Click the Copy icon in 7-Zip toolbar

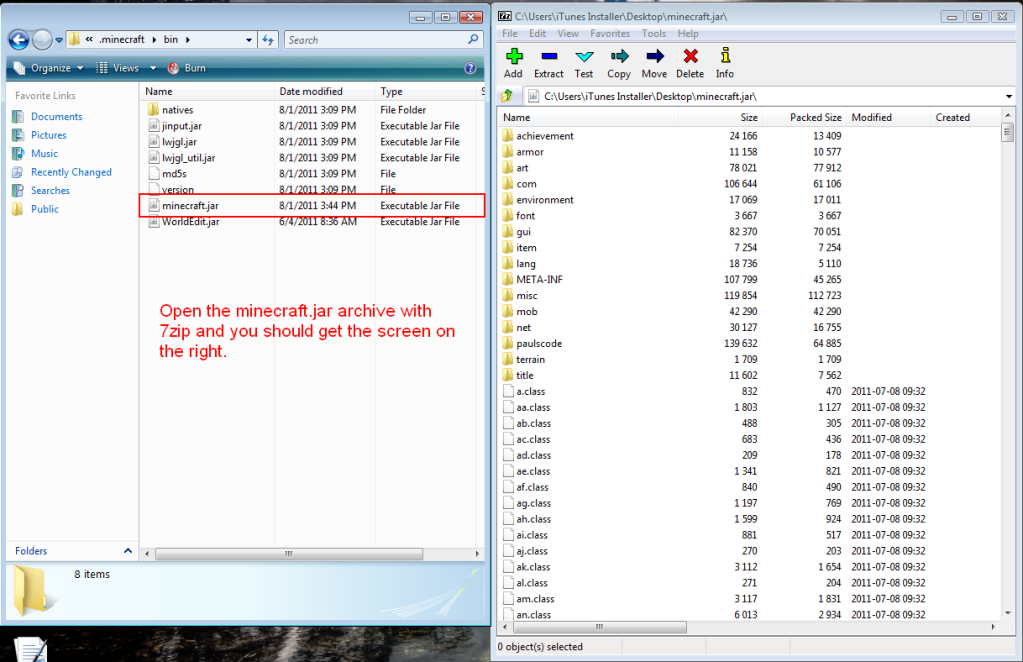click(x=618, y=63)
